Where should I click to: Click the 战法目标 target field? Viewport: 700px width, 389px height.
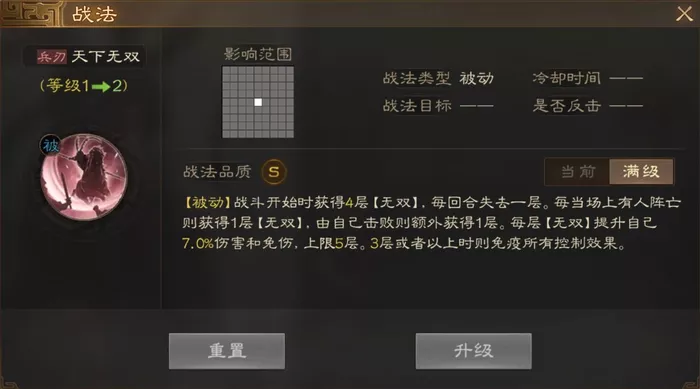(x=438, y=106)
